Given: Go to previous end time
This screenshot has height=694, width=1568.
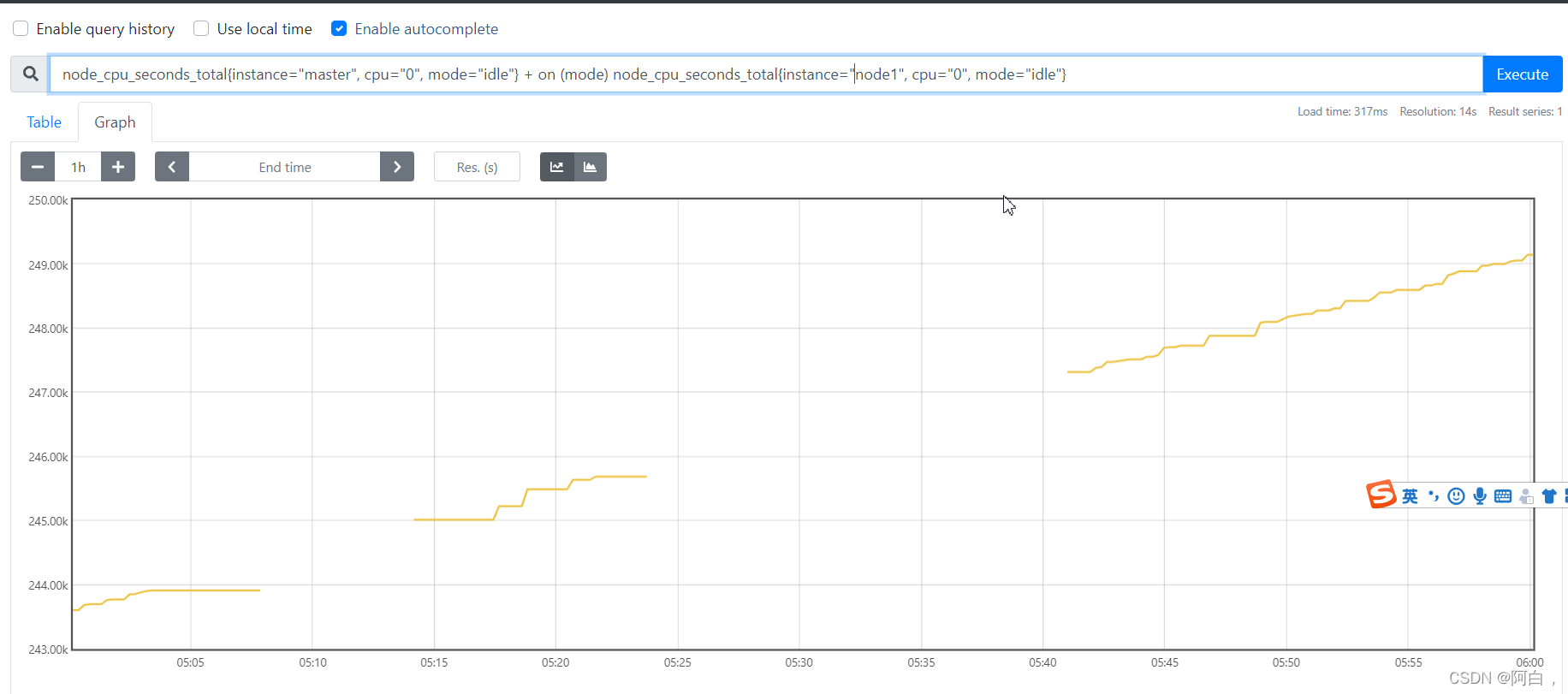Looking at the screenshot, I should (x=172, y=167).
